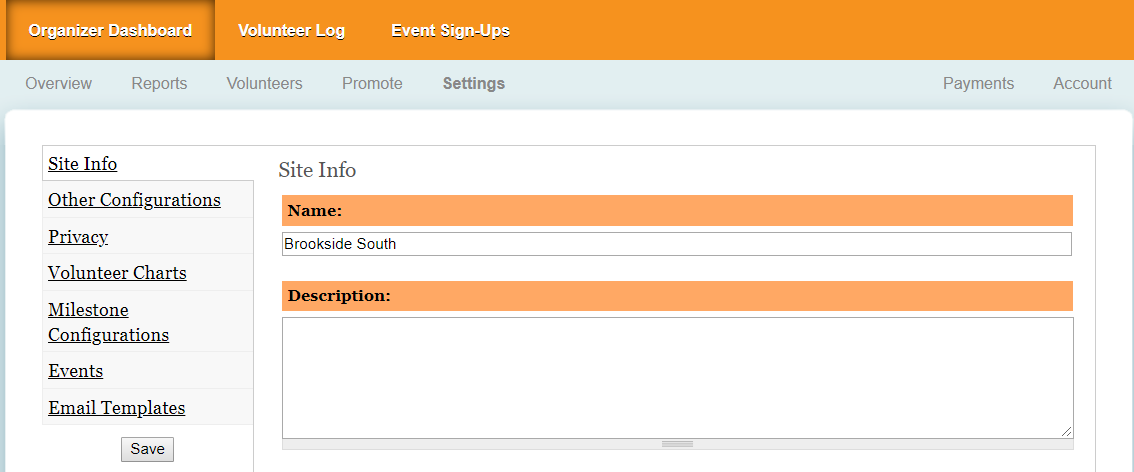Click the Events sidebar link
The width and height of the screenshot is (1134, 472).
coord(76,371)
